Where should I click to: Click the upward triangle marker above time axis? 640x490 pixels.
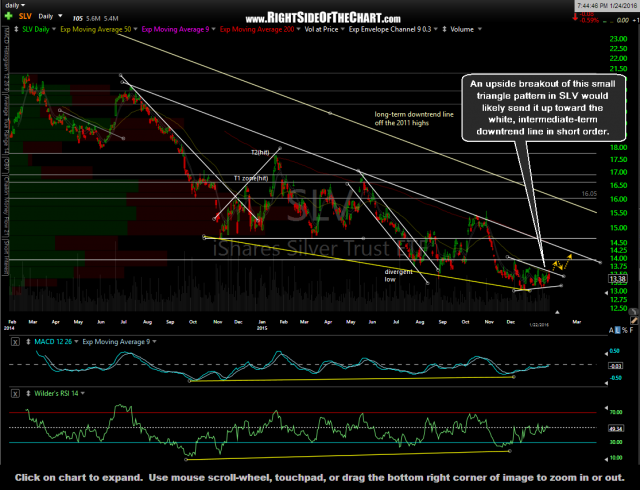click(557, 312)
